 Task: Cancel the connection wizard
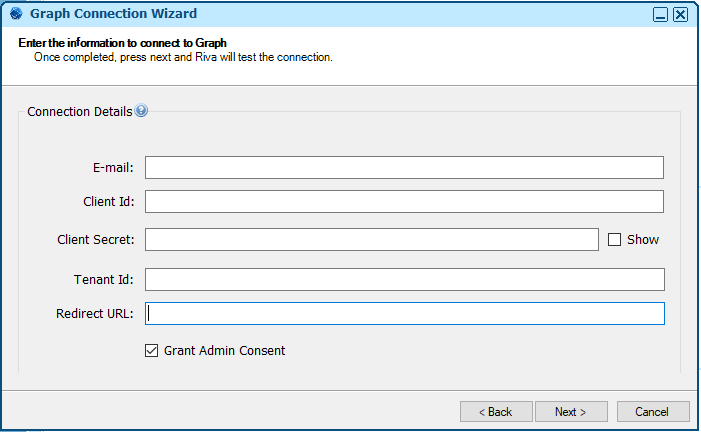point(653,412)
